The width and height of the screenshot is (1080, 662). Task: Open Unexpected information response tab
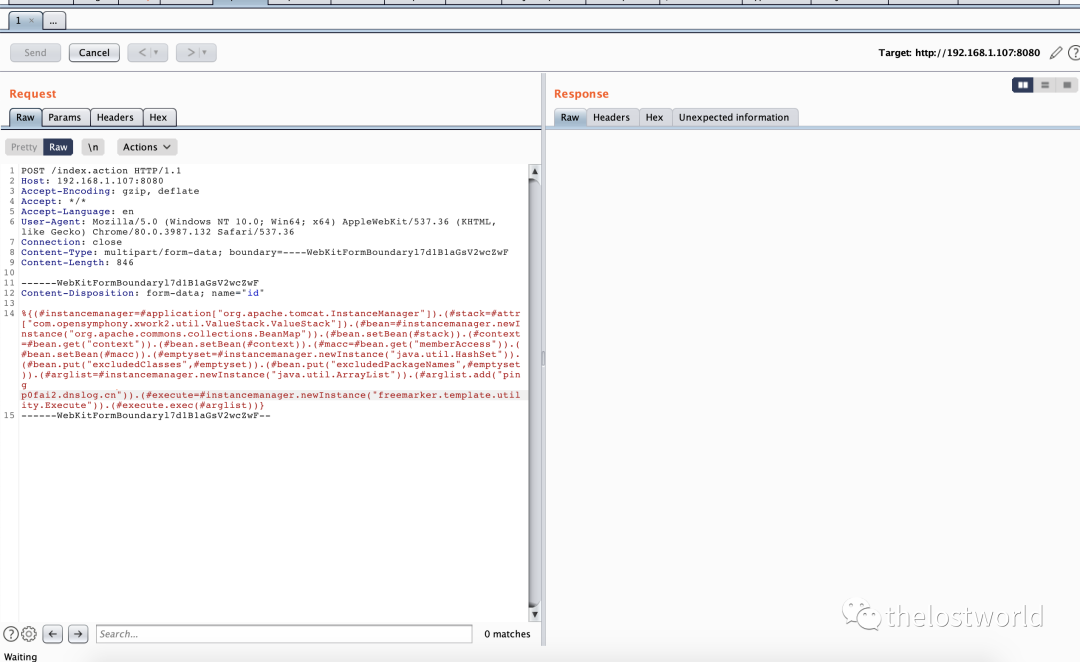click(734, 117)
